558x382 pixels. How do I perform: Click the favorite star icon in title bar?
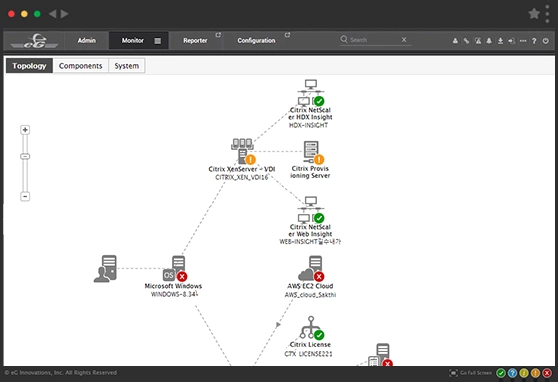pos(534,14)
